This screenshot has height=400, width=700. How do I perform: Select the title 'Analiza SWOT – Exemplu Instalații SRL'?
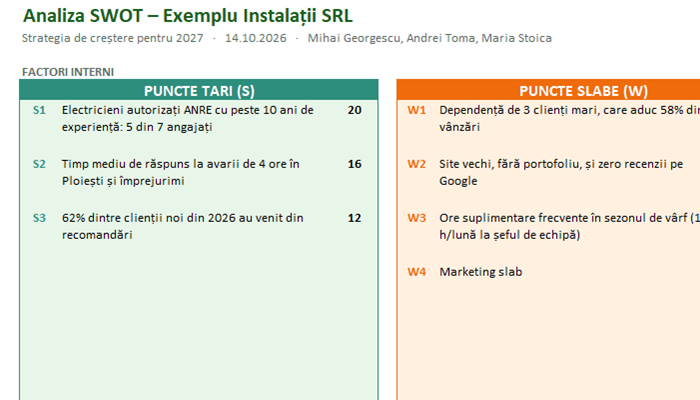pos(188,16)
